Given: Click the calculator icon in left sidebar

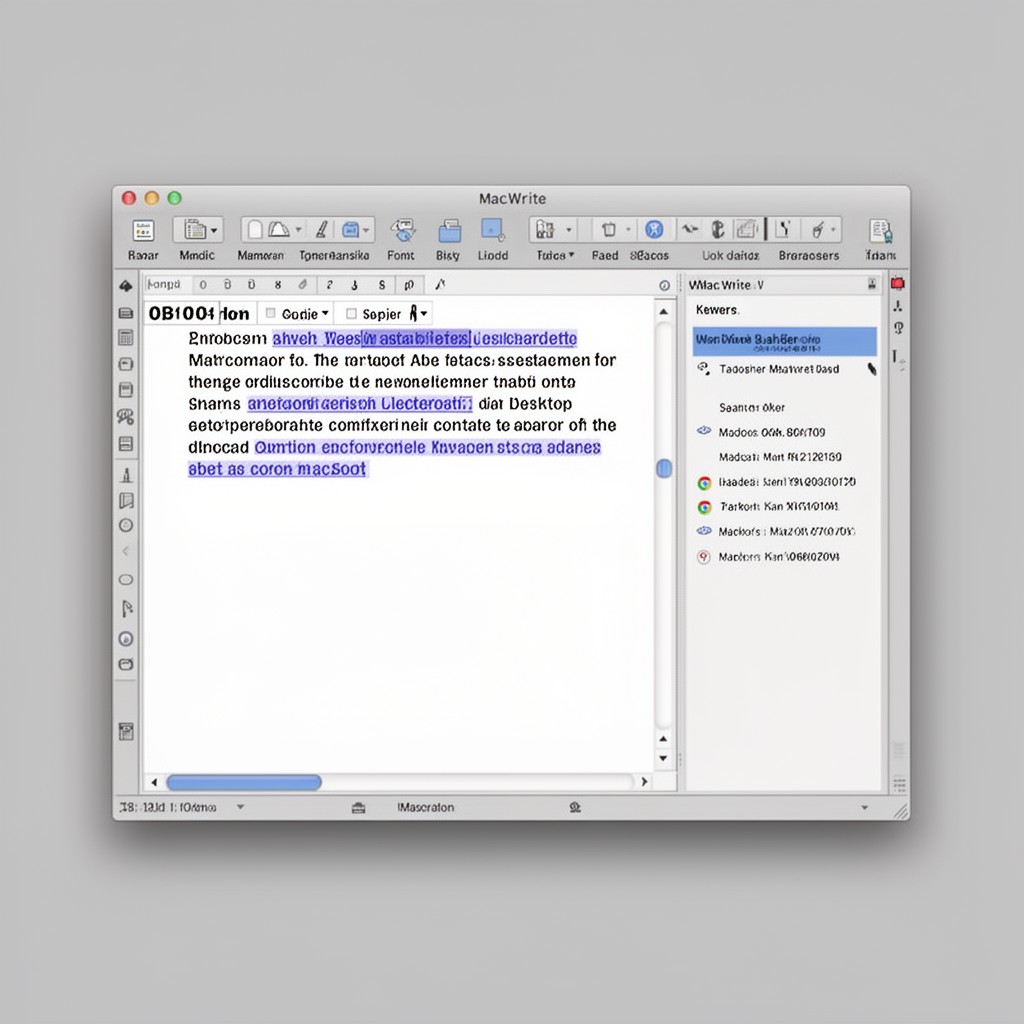Looking at the screenshot, I should point(126,338).
